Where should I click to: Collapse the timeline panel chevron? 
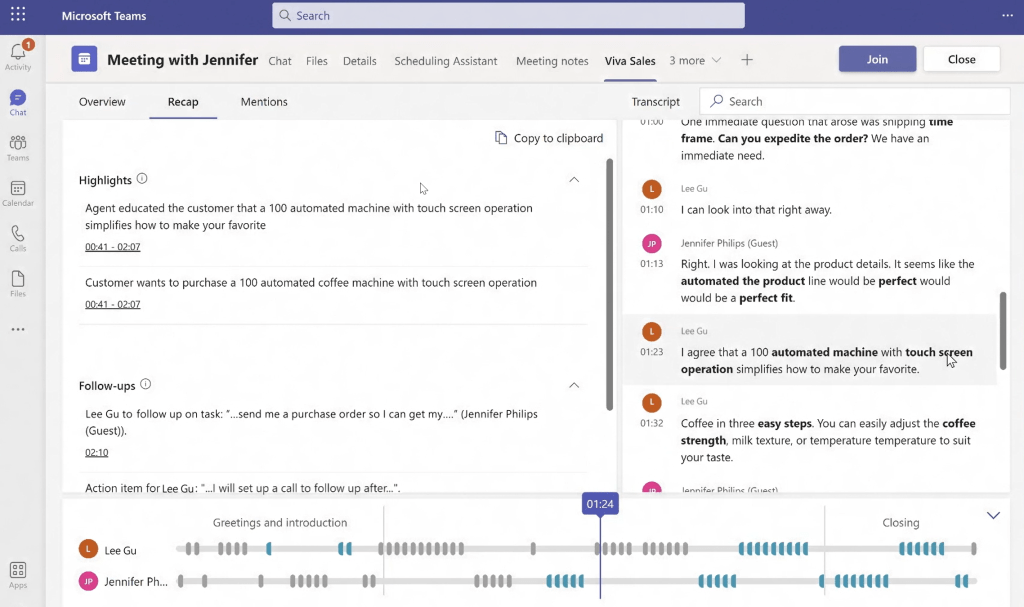(x=993, y=516)
